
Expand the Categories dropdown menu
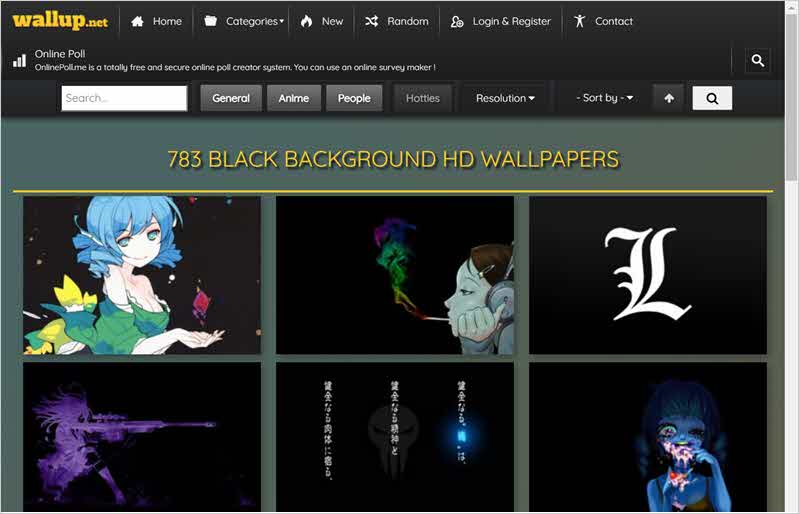pyautogui.click(x=255, y=21)
